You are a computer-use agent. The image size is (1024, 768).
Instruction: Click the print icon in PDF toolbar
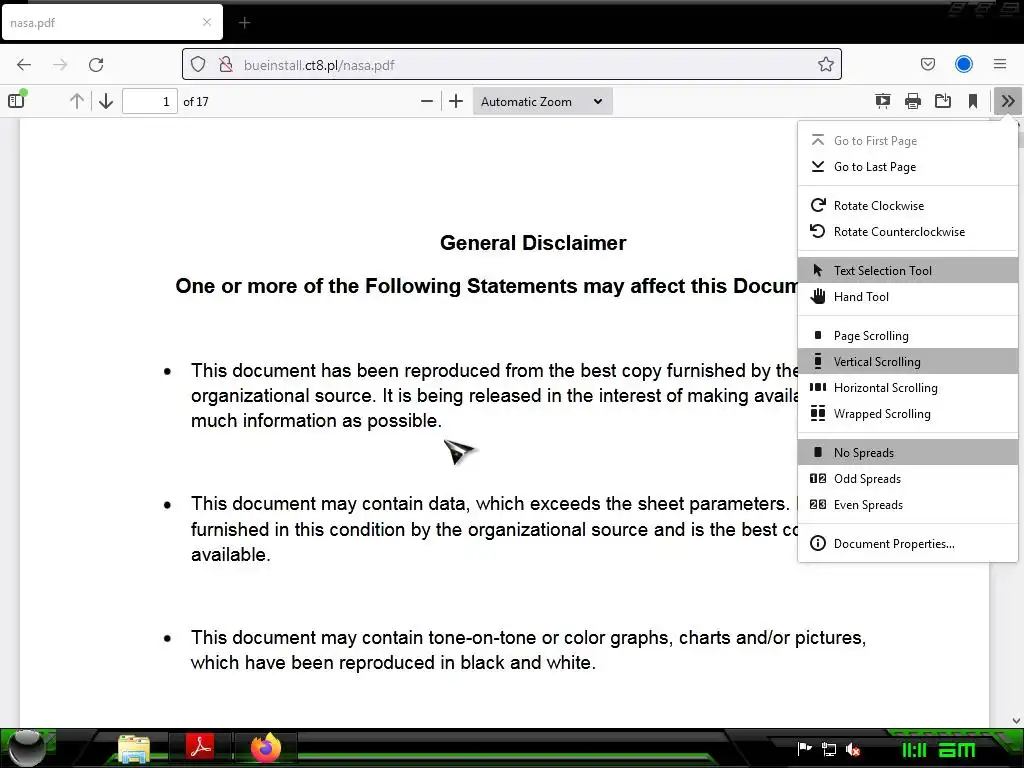912,101
